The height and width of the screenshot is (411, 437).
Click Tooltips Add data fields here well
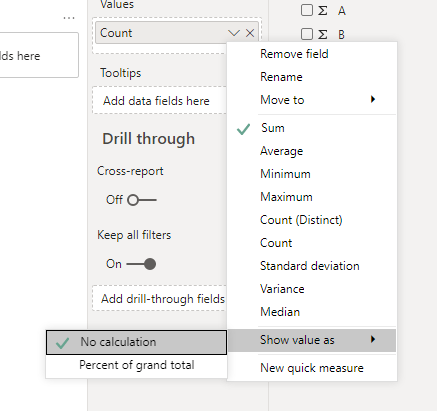point(159,101)
